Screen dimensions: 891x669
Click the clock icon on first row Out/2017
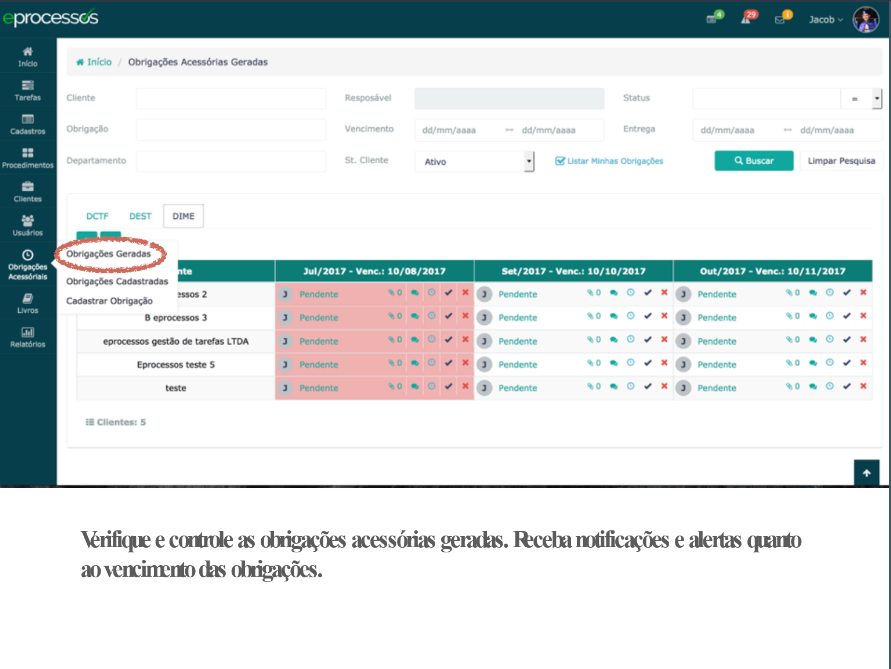tap(829, 294)
